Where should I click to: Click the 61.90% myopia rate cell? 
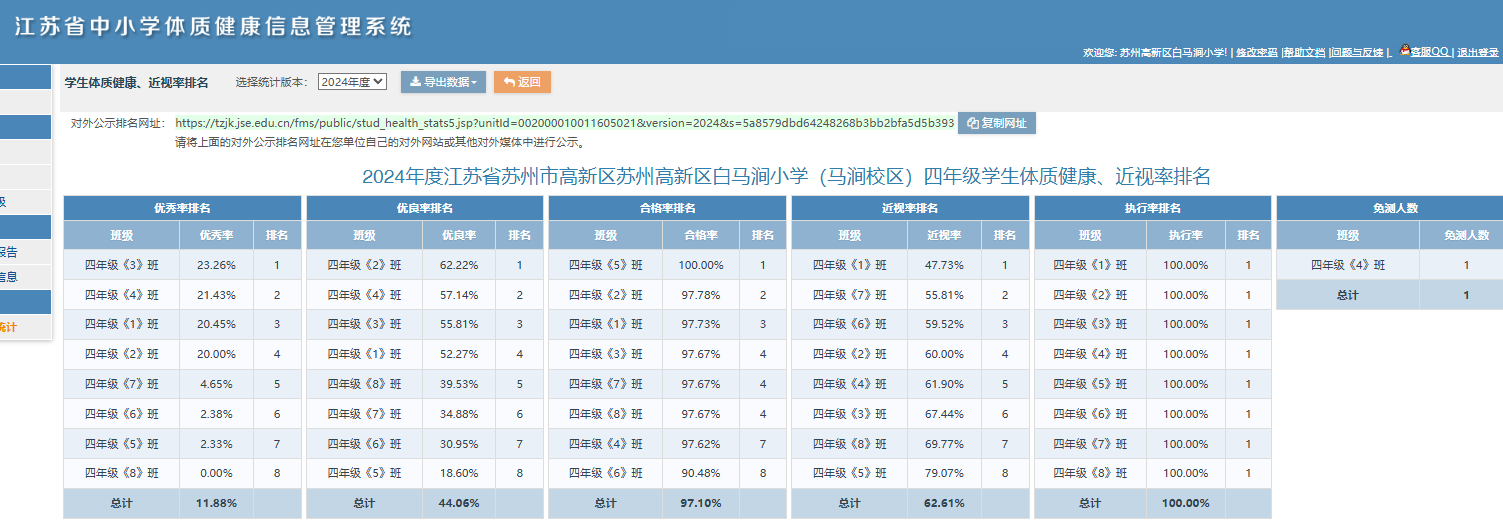point(943,384)
